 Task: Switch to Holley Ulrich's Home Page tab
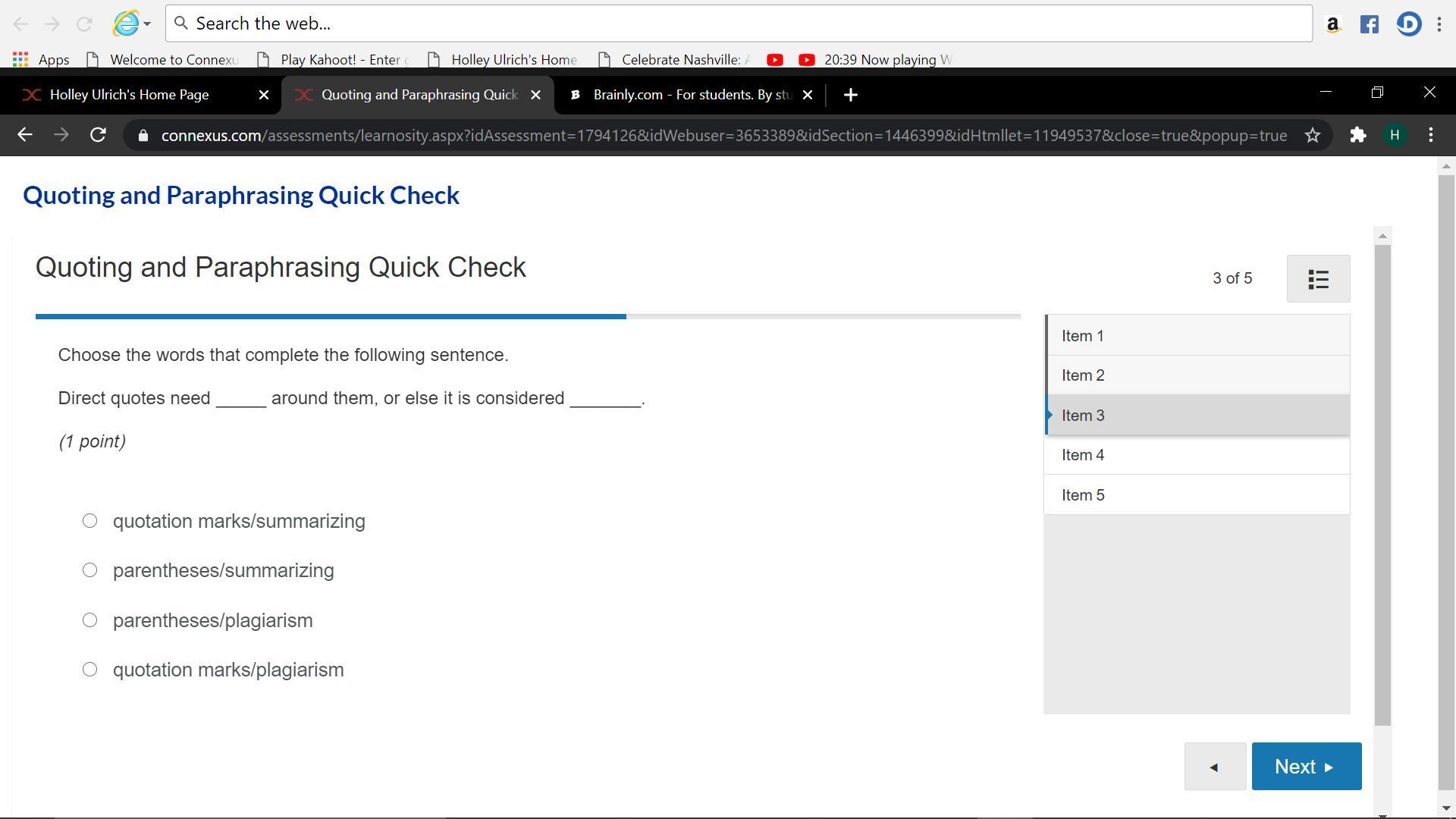point(129,95)
